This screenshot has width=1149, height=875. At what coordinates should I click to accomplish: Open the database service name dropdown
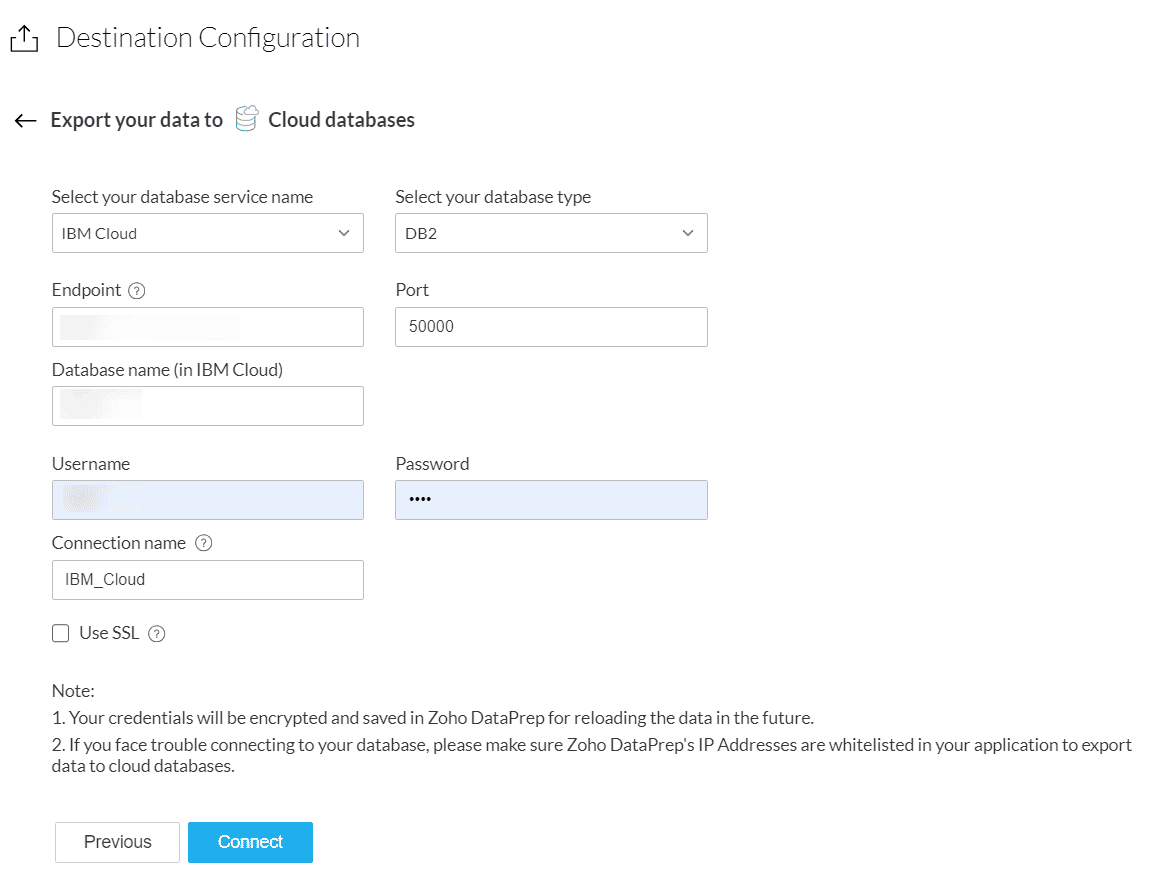[207, 233]
